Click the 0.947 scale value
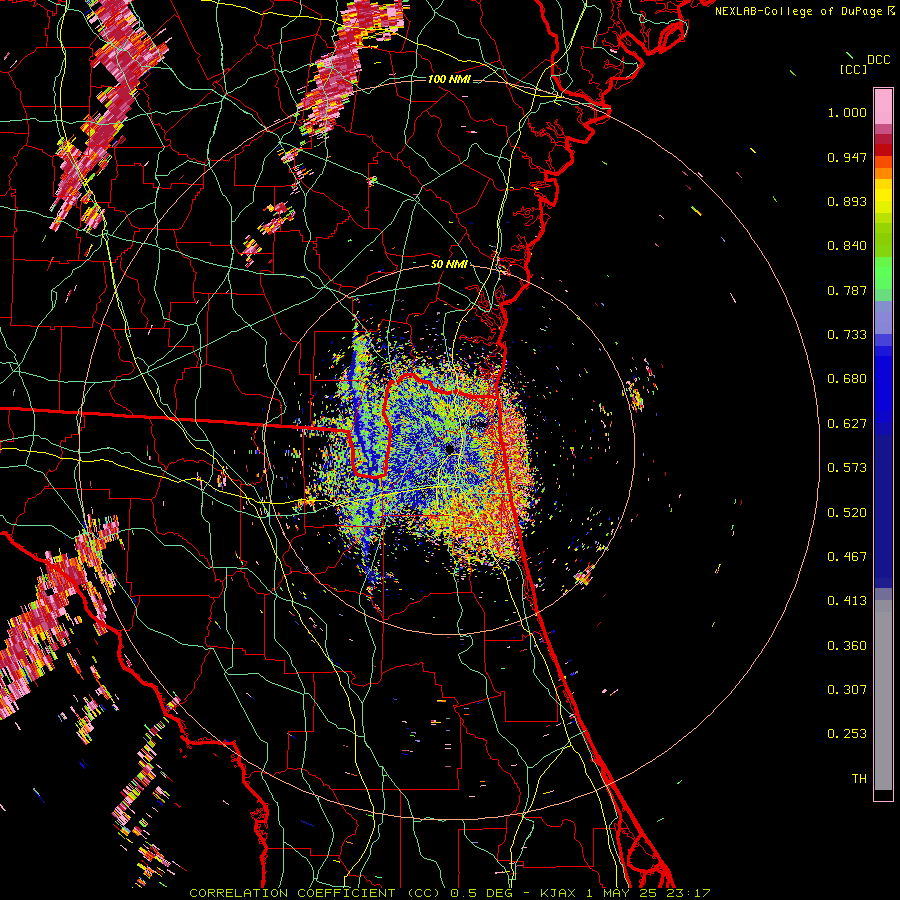 [x=847, y=157]
